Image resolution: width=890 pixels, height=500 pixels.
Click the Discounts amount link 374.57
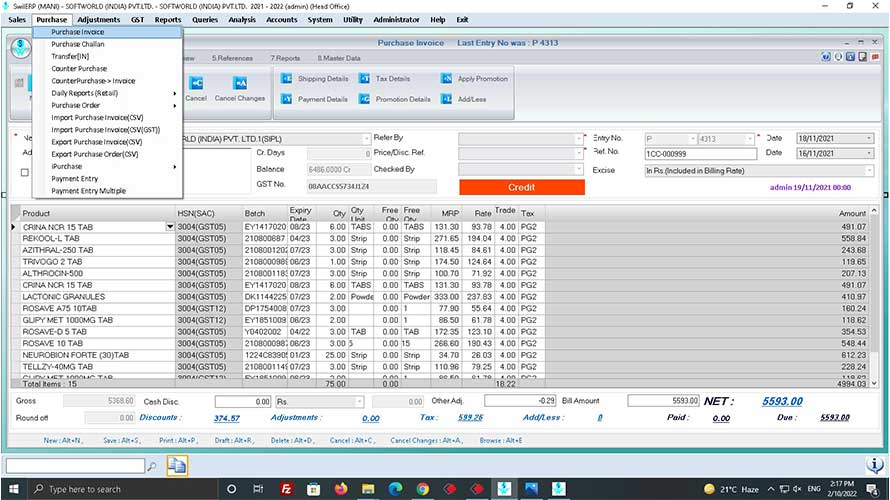227,418
